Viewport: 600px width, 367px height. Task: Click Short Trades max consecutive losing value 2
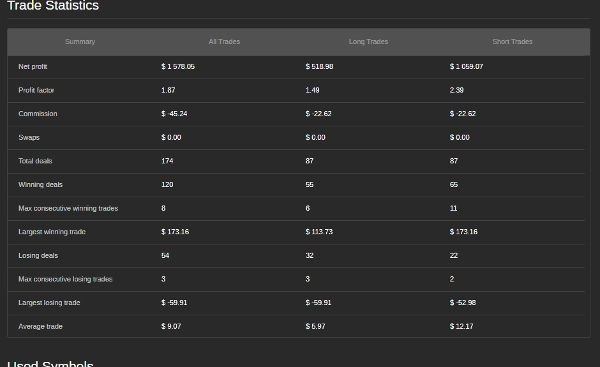point(452,279)
